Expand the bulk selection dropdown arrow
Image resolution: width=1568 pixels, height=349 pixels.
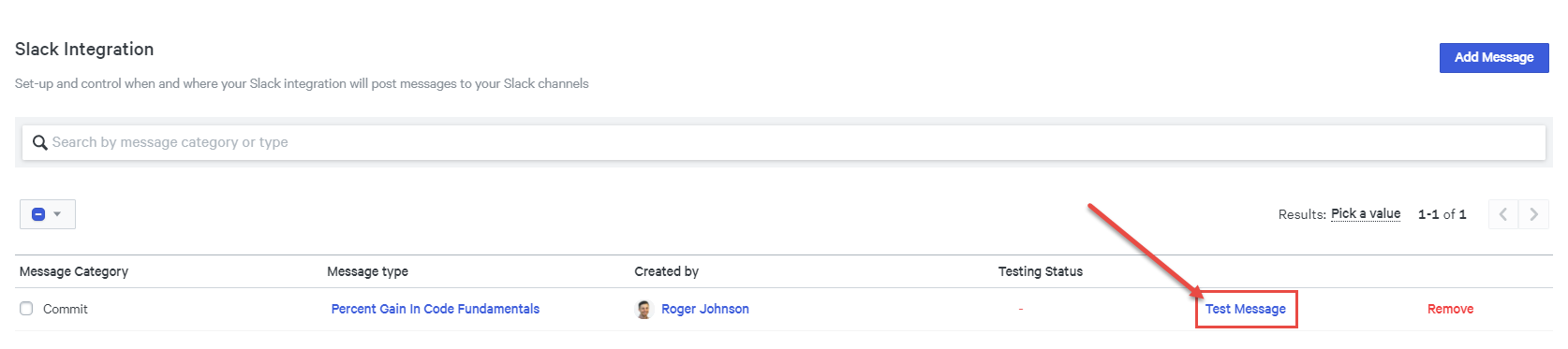[x=57, y=214]
